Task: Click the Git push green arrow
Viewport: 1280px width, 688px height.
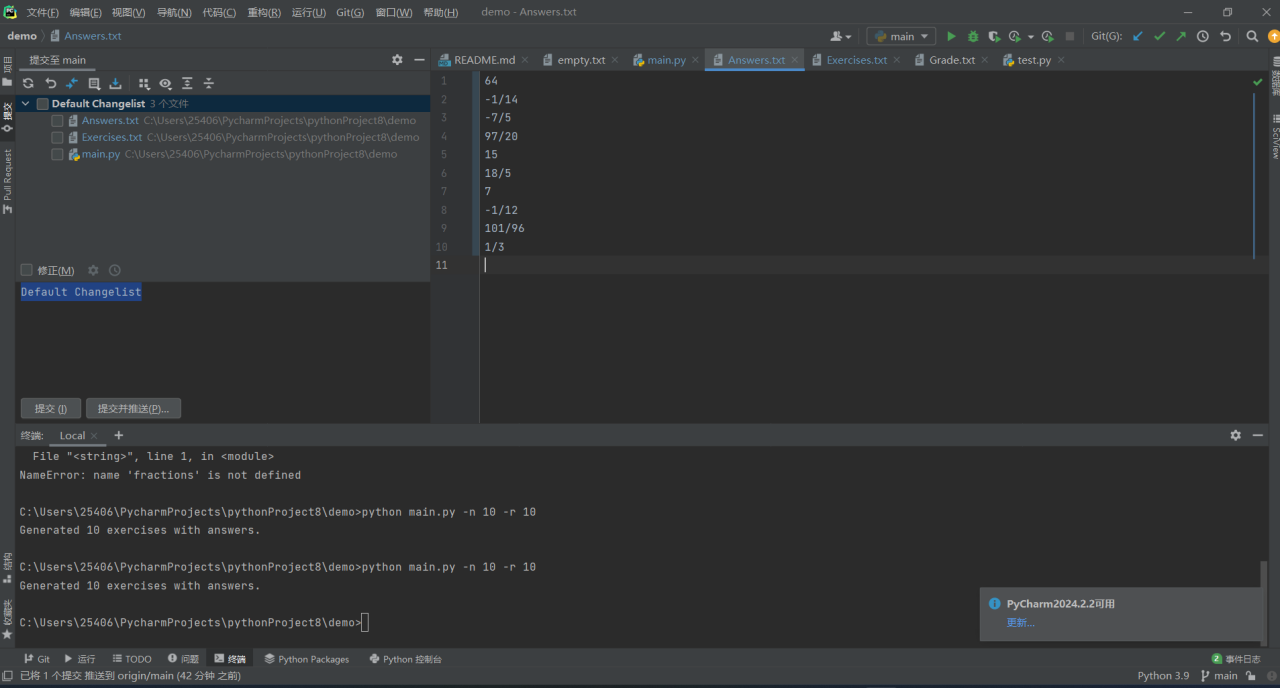Action: (1181, 36)
